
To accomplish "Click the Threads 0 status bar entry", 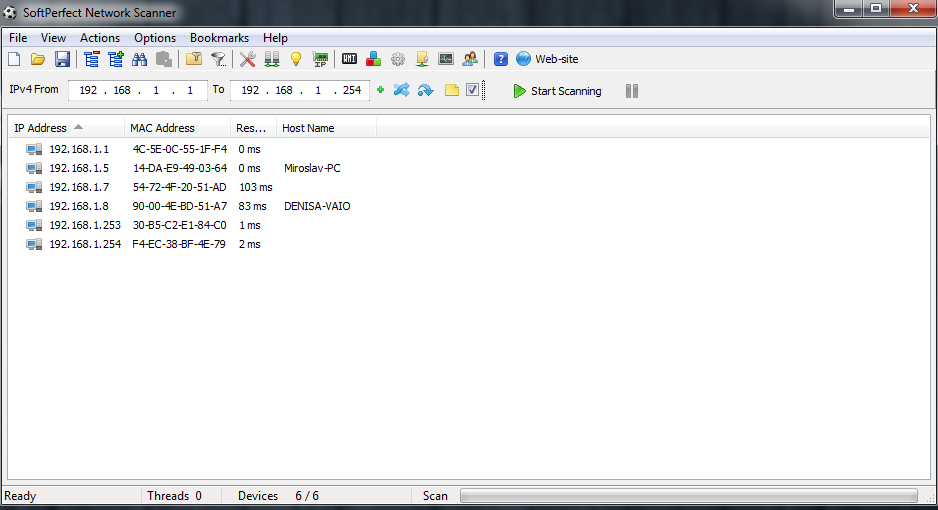I will [175, 496].
